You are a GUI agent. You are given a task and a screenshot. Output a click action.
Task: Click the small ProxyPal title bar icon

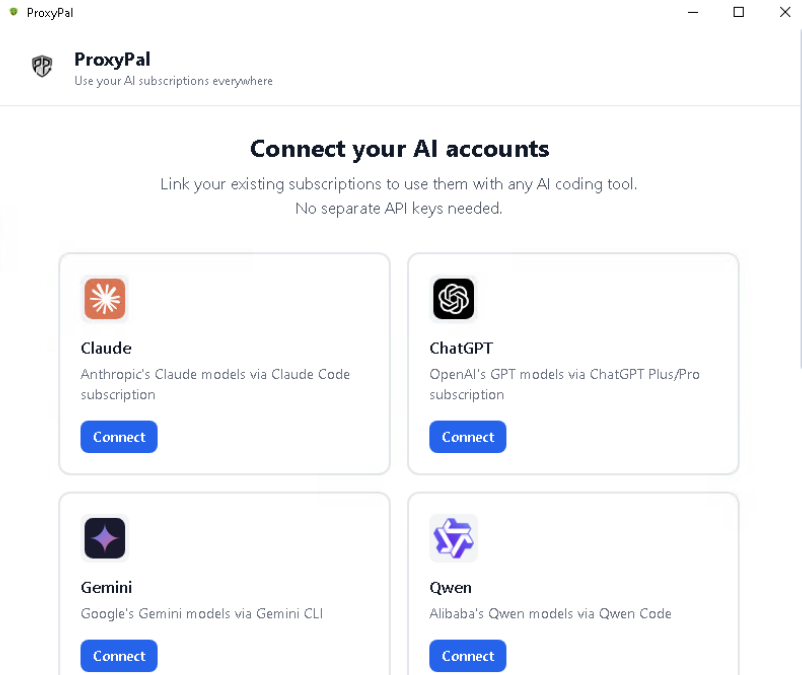coord(14,12)
